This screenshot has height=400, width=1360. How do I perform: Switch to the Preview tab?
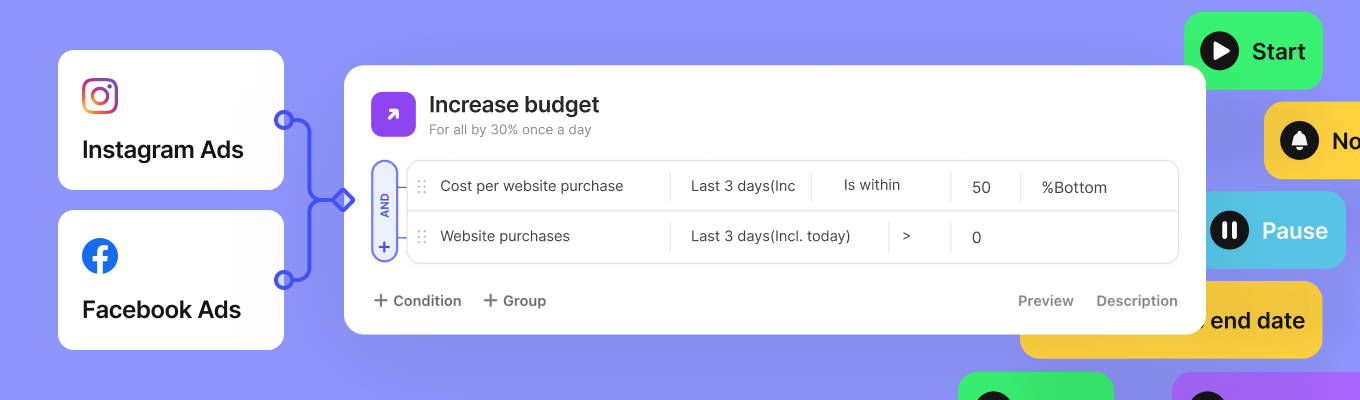pyautogui.click(x=1045, y=301)
